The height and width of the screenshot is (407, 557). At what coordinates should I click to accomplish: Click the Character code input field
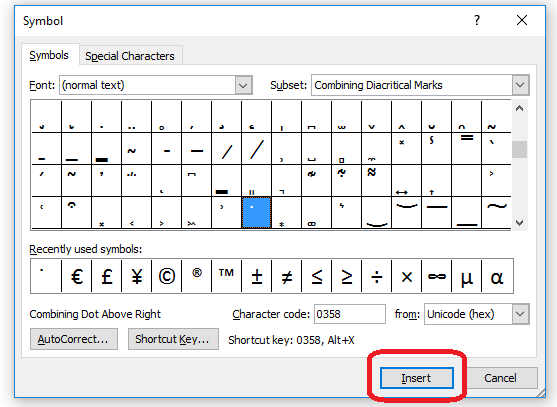(x=350, y=314)
